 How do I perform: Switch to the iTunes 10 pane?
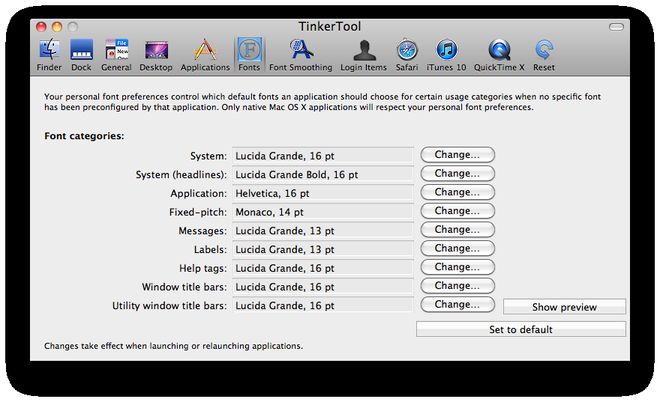pyautogui.click(x=447, y=54)
